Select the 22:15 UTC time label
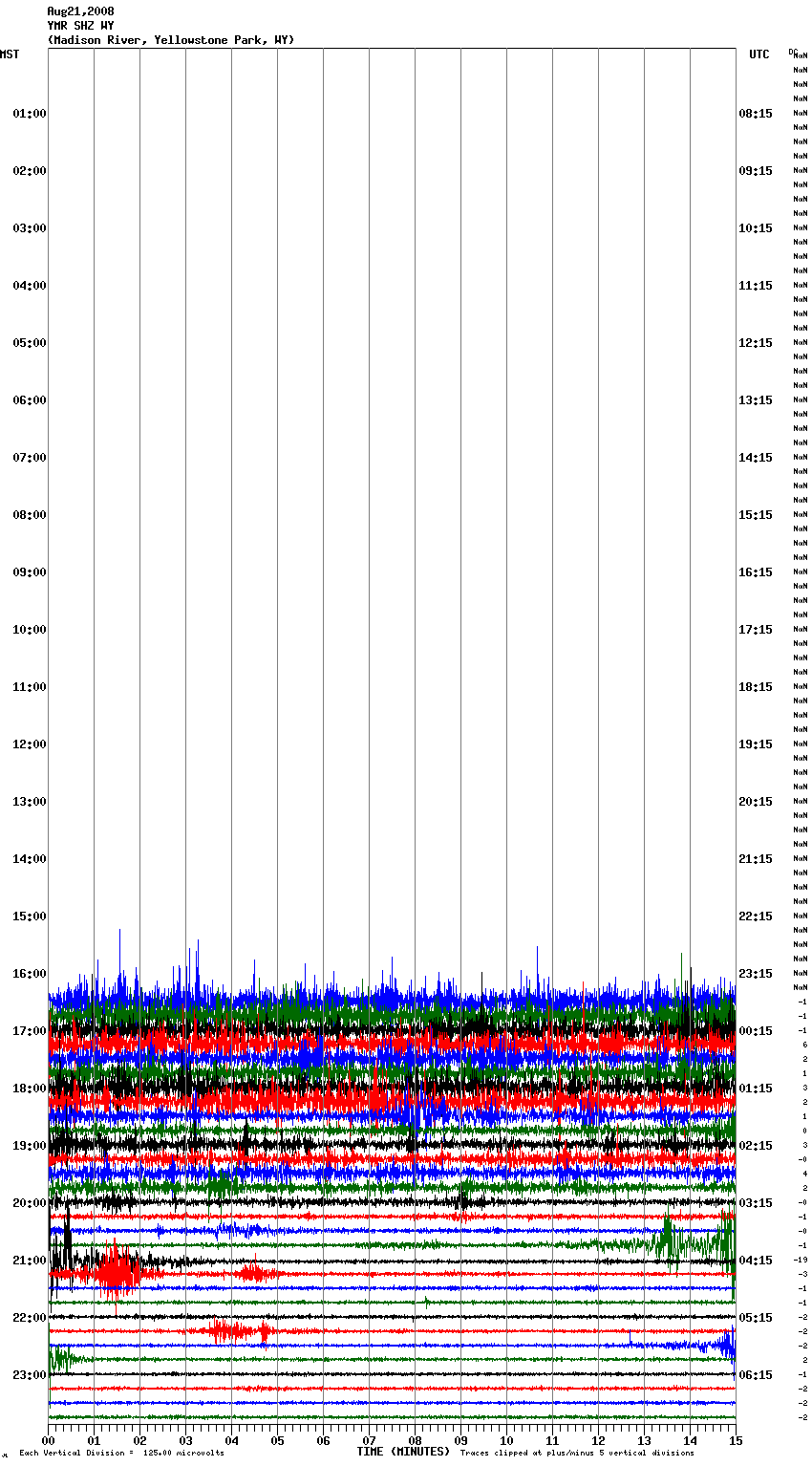Screen dimensions: 812x1466 (756, 916)
